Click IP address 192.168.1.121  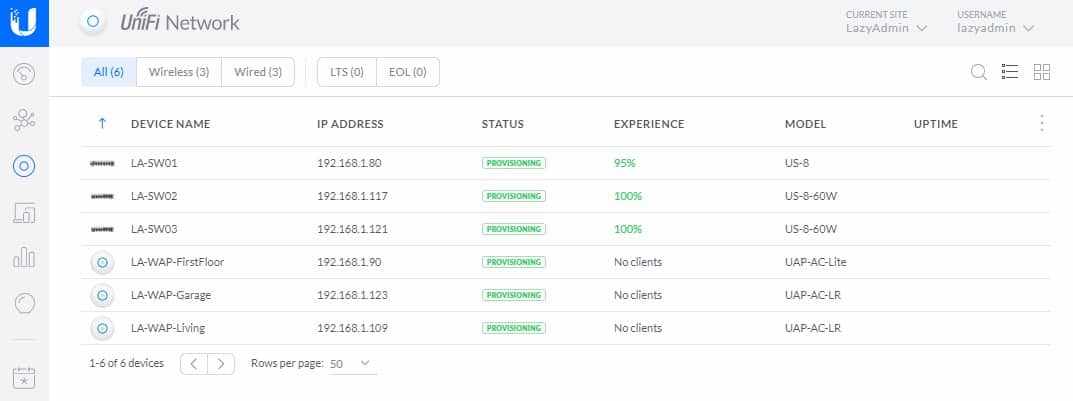(352, 229)
